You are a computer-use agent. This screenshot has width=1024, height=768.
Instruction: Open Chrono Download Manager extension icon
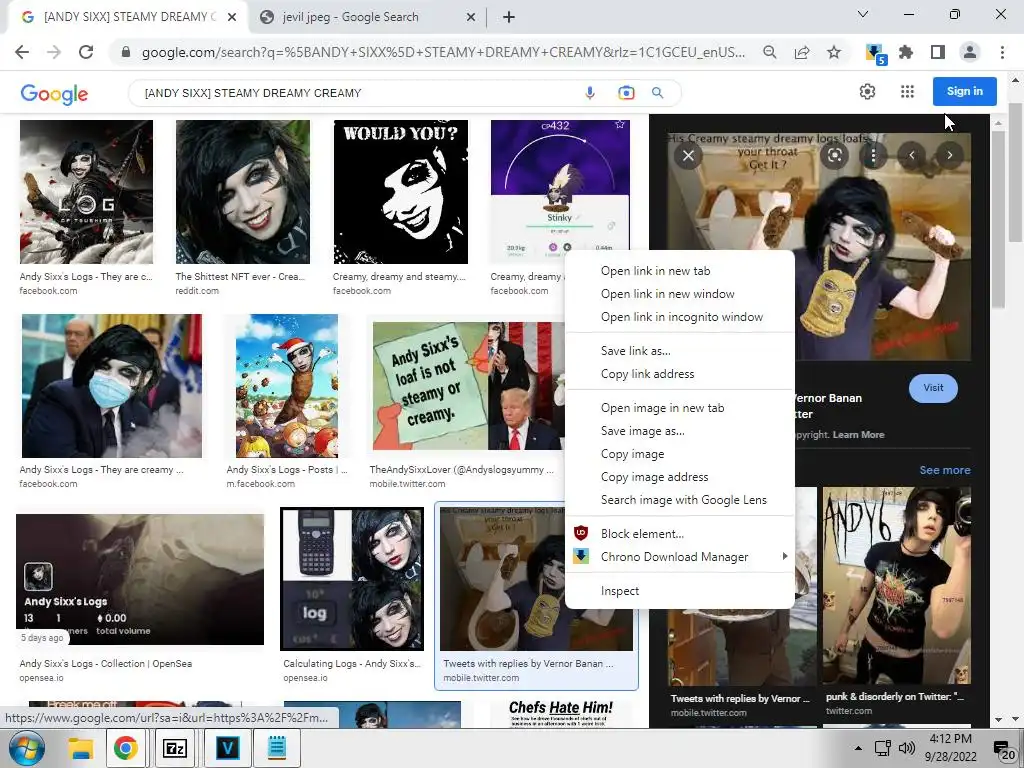tap(874, 54)
